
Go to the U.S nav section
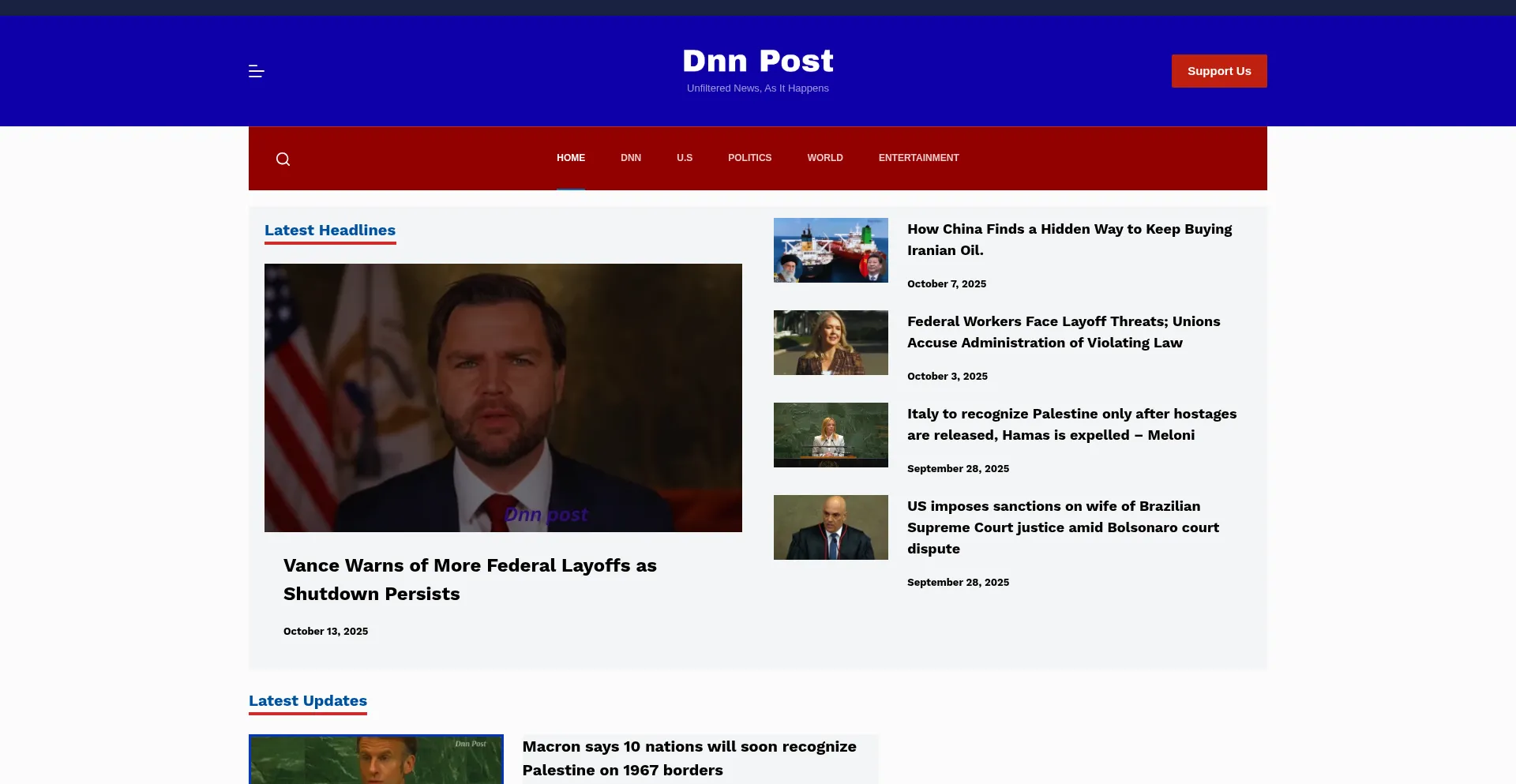(x=685, y=158)
